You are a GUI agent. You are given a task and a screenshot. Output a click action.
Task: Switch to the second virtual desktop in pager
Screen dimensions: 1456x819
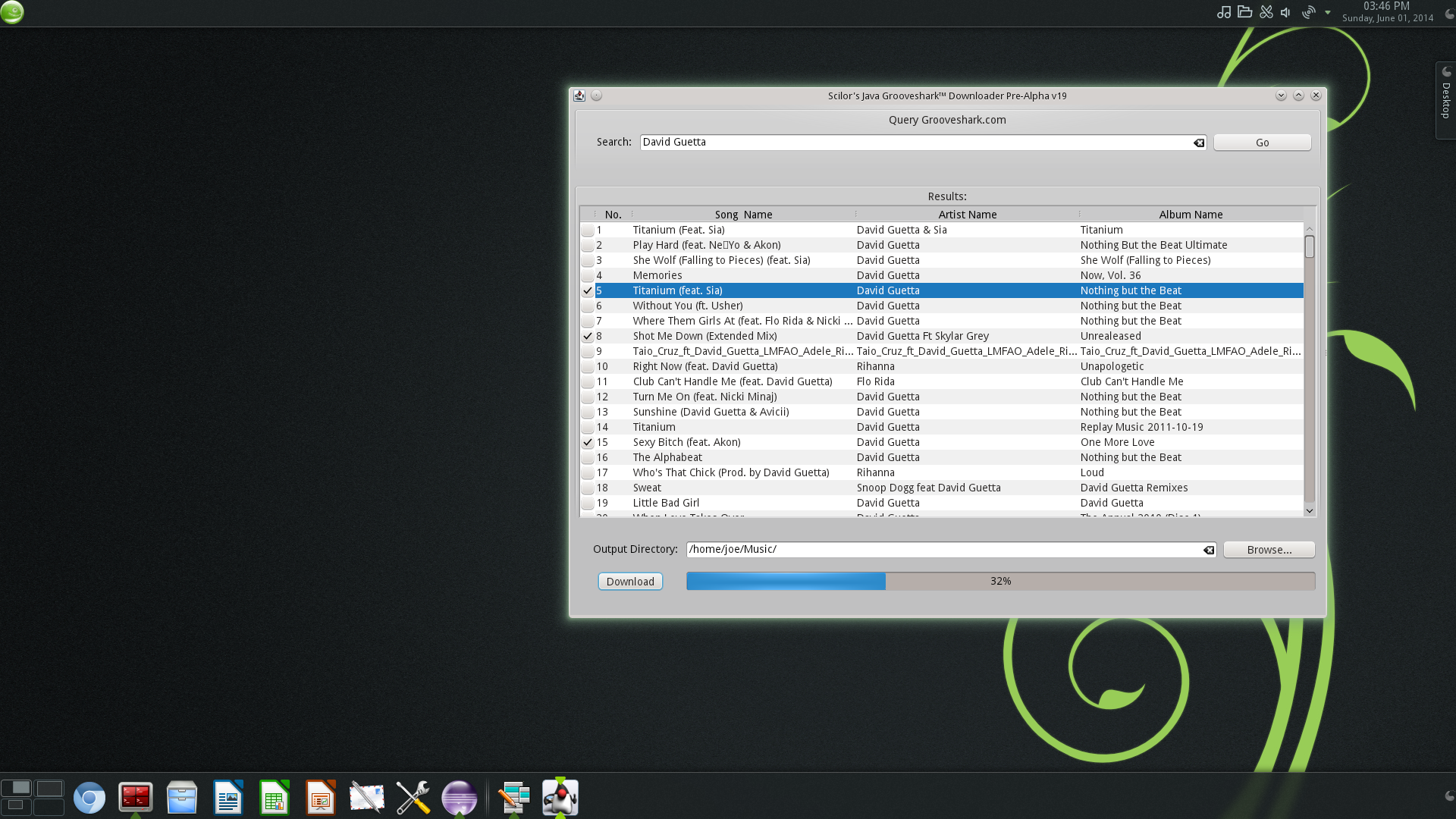pyautogui.click(x=49, y=788)
